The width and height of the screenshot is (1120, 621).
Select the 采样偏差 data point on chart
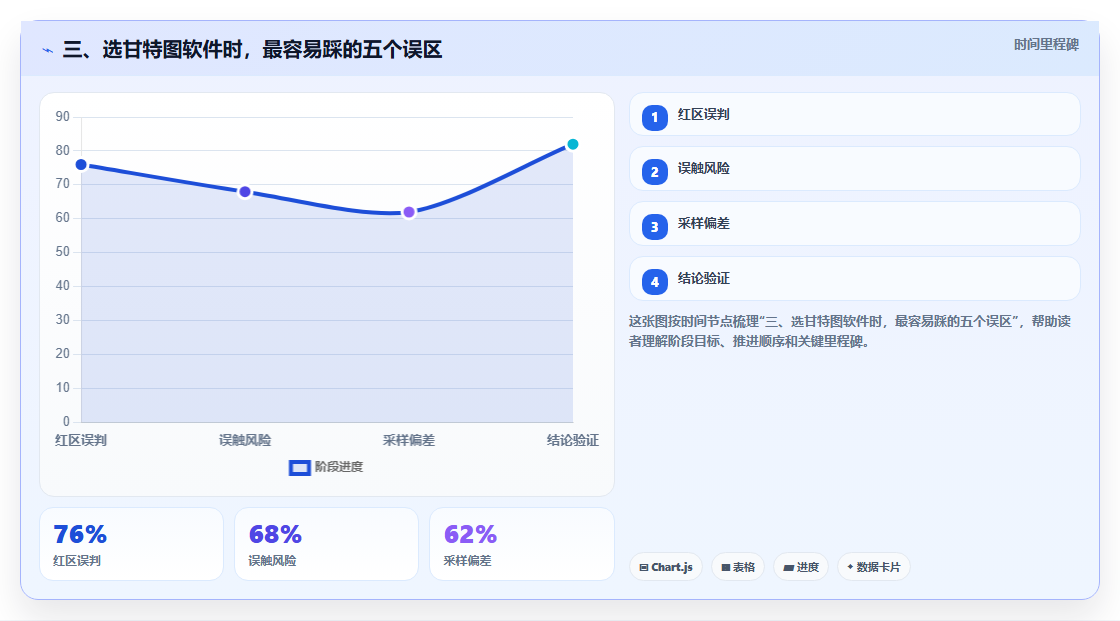click(x=409, y=212)
